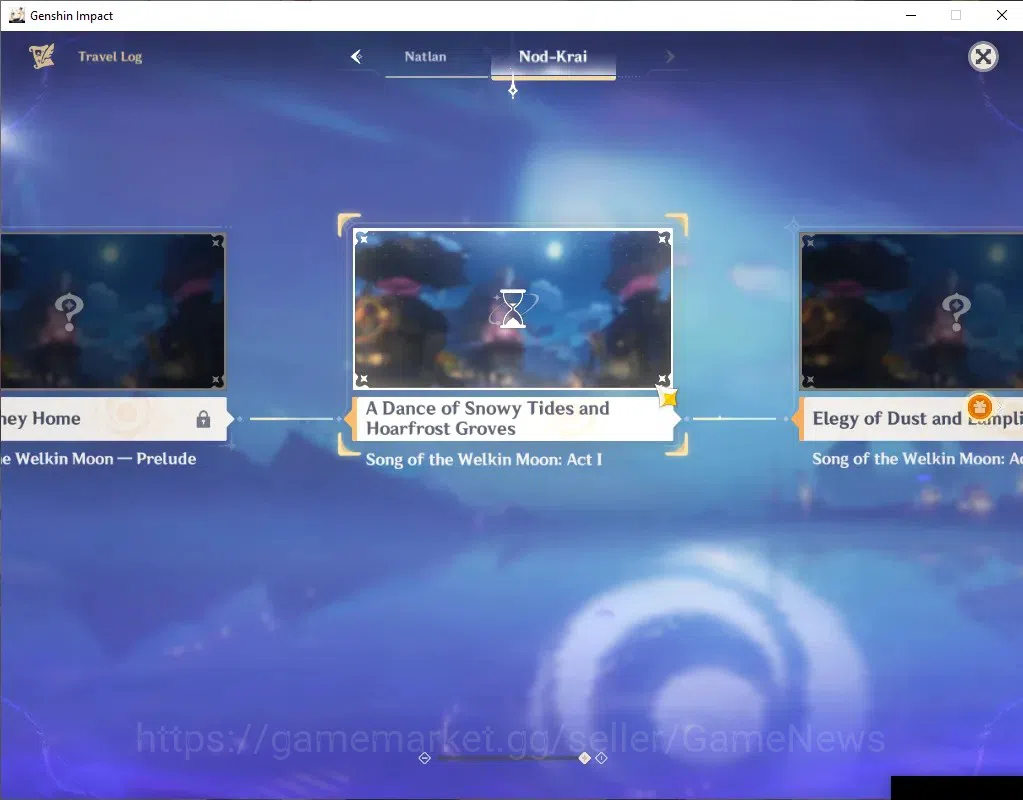Open the Elegy of Dust quest thumbnail
The width and height of the screenshot is (1023, 800).
click(911, 311)
